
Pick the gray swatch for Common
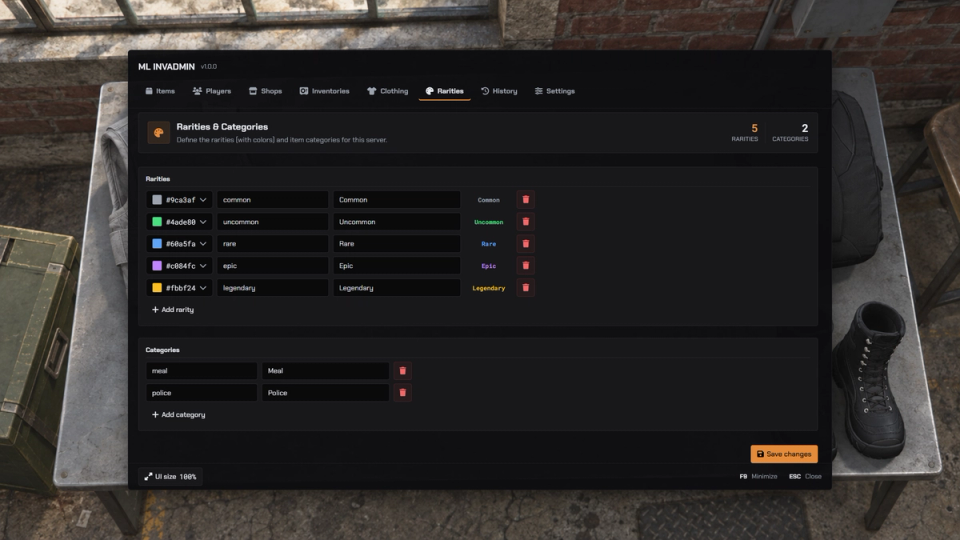[x=157, y=200]
